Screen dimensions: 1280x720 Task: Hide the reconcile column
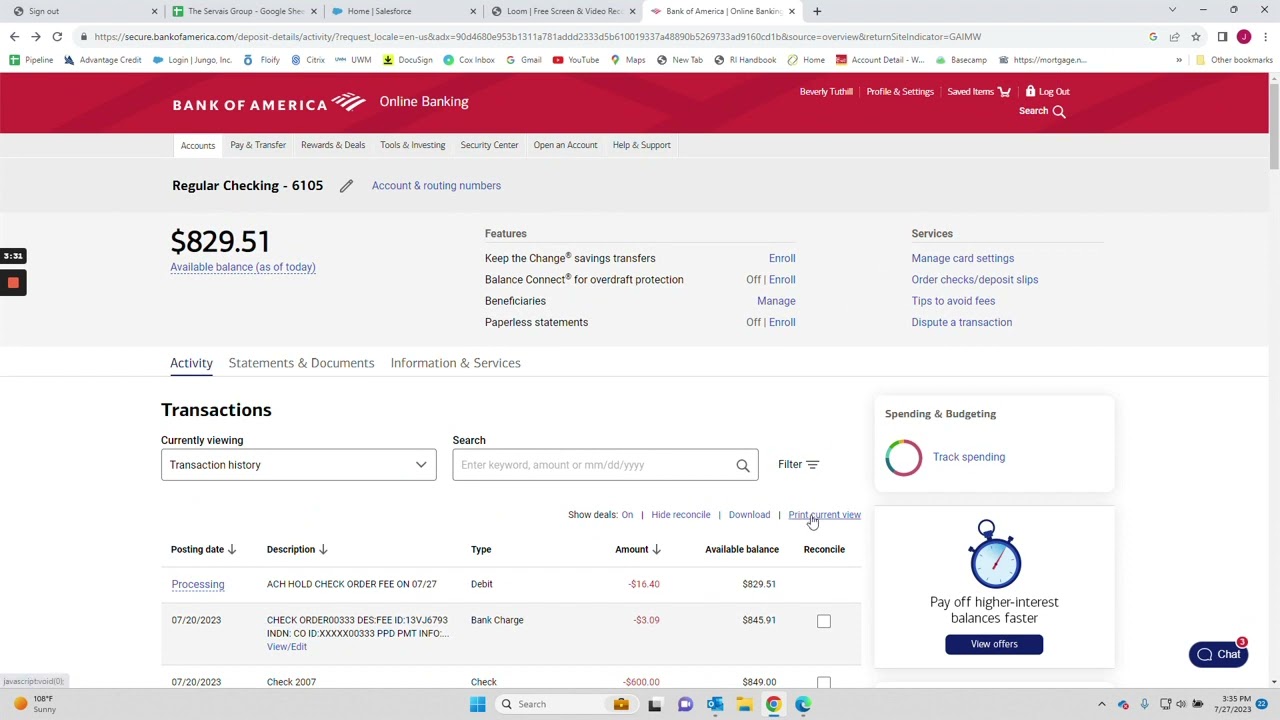pyautogui.click(x=681, y=515)
